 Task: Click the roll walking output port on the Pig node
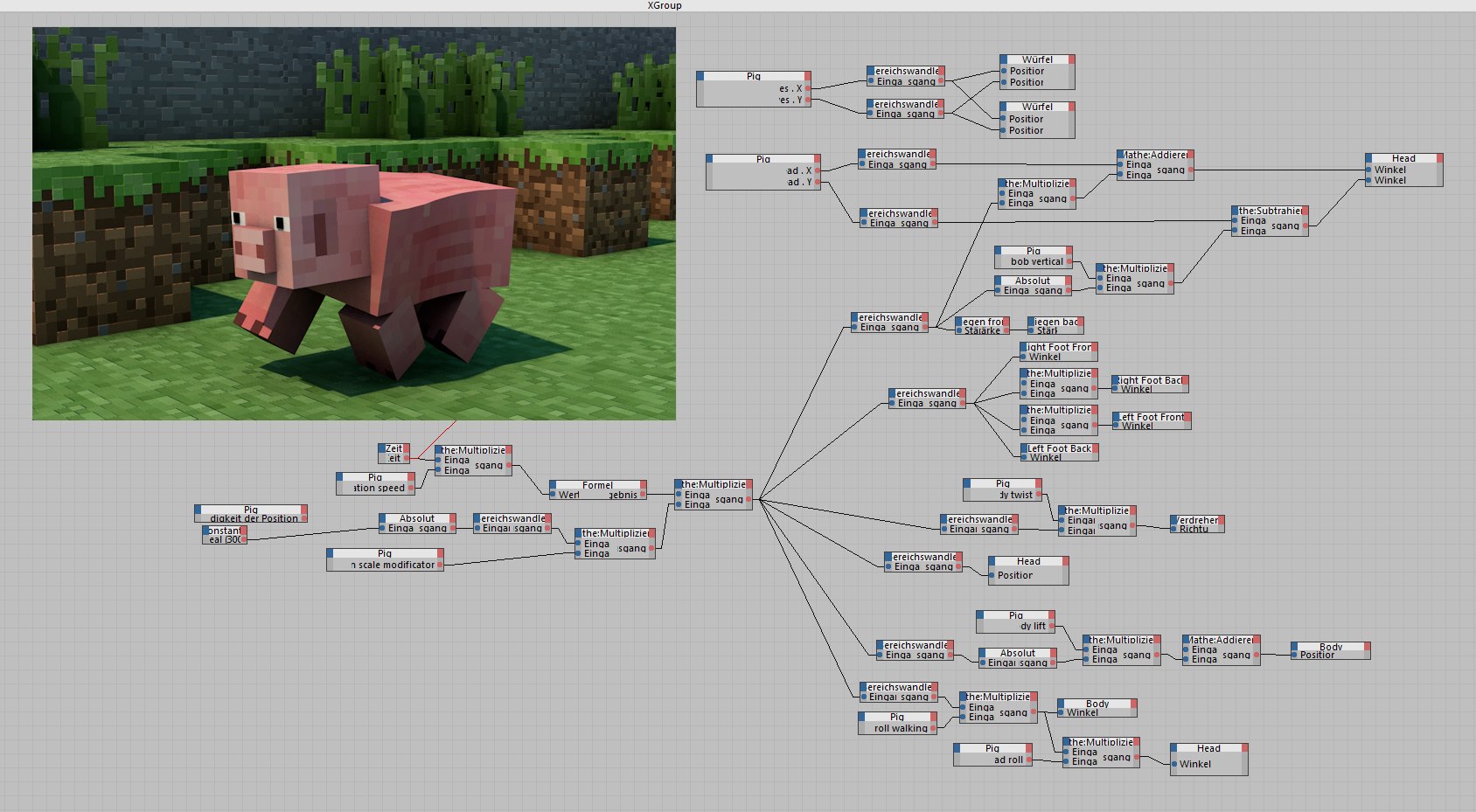(x=933, y=728)
